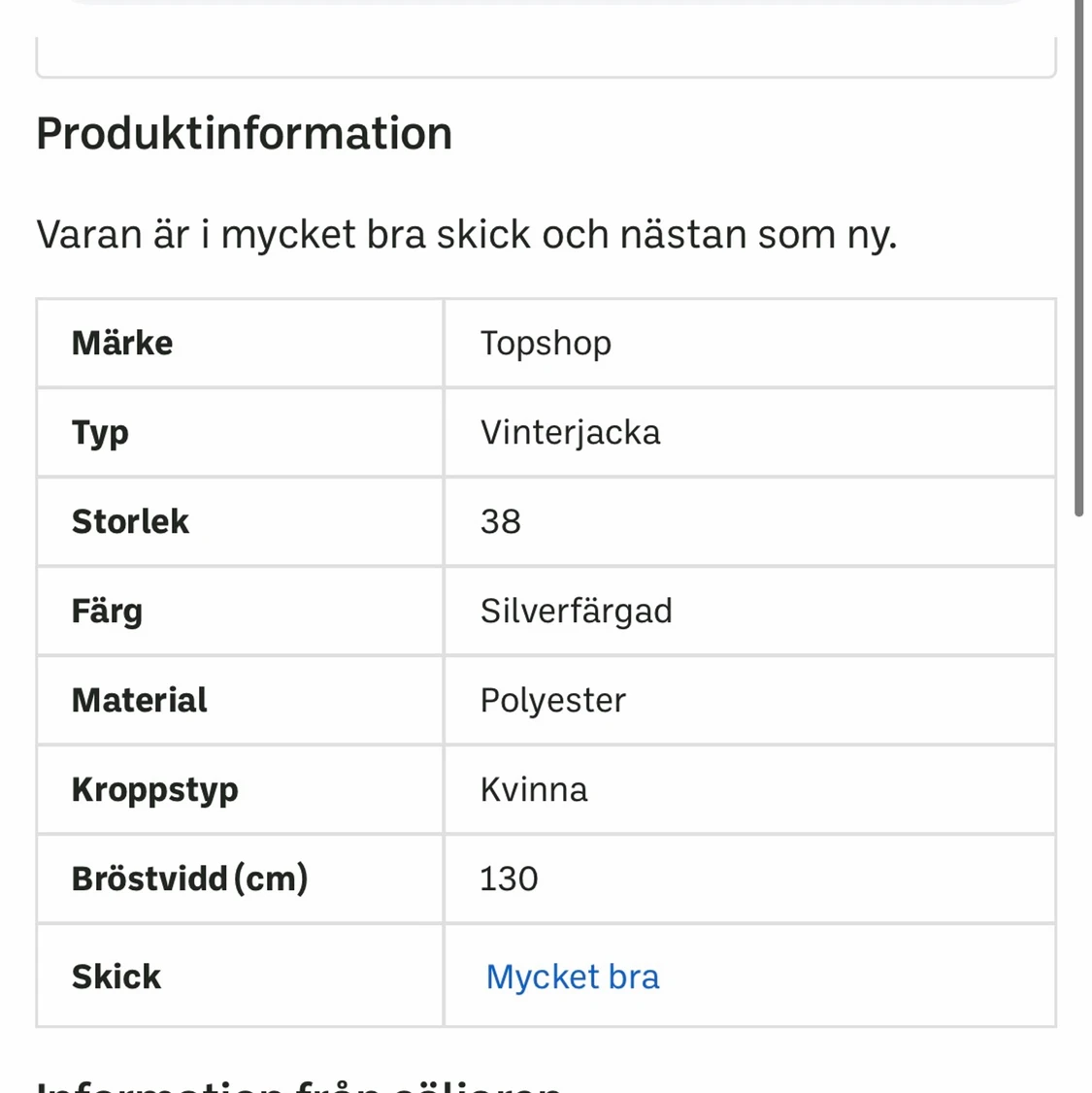Click the Kvinna body type value
Screen dimensions: 1092x1093
coord(535,789)
